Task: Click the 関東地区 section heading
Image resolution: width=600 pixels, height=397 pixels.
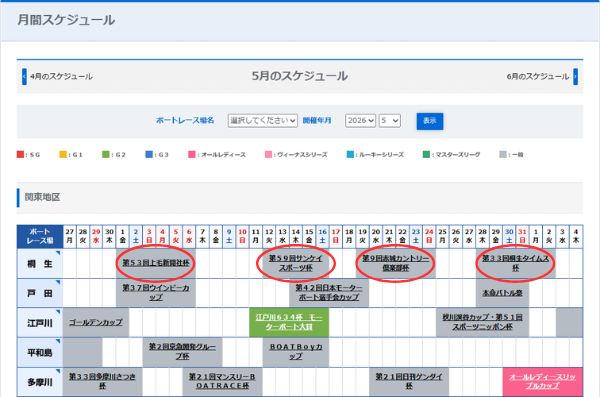Action: [x=42, y=197]
